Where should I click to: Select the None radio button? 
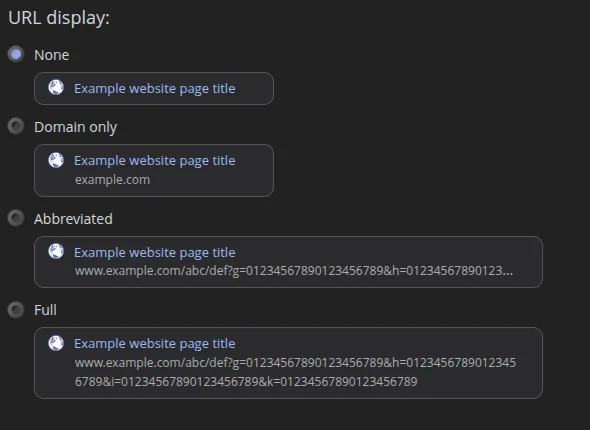[16, 55]
